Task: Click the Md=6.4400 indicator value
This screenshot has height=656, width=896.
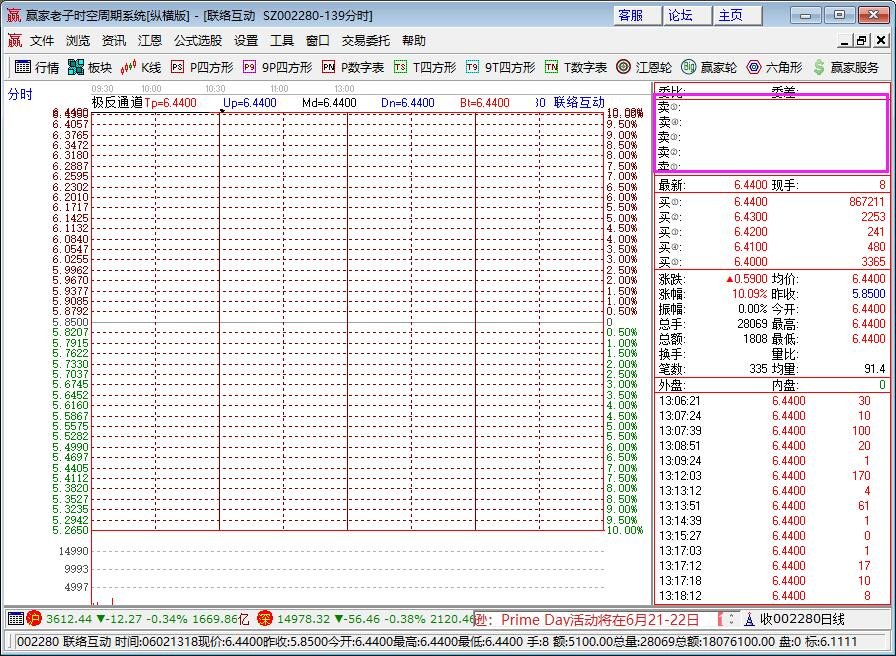Action: [x=329, y=103]
